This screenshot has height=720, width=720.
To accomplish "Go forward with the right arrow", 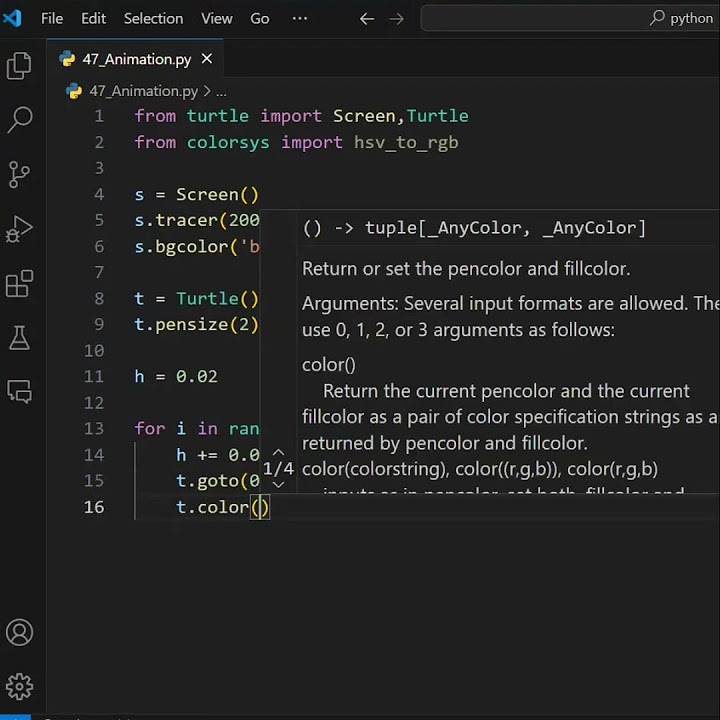I will tap(397, 19).
